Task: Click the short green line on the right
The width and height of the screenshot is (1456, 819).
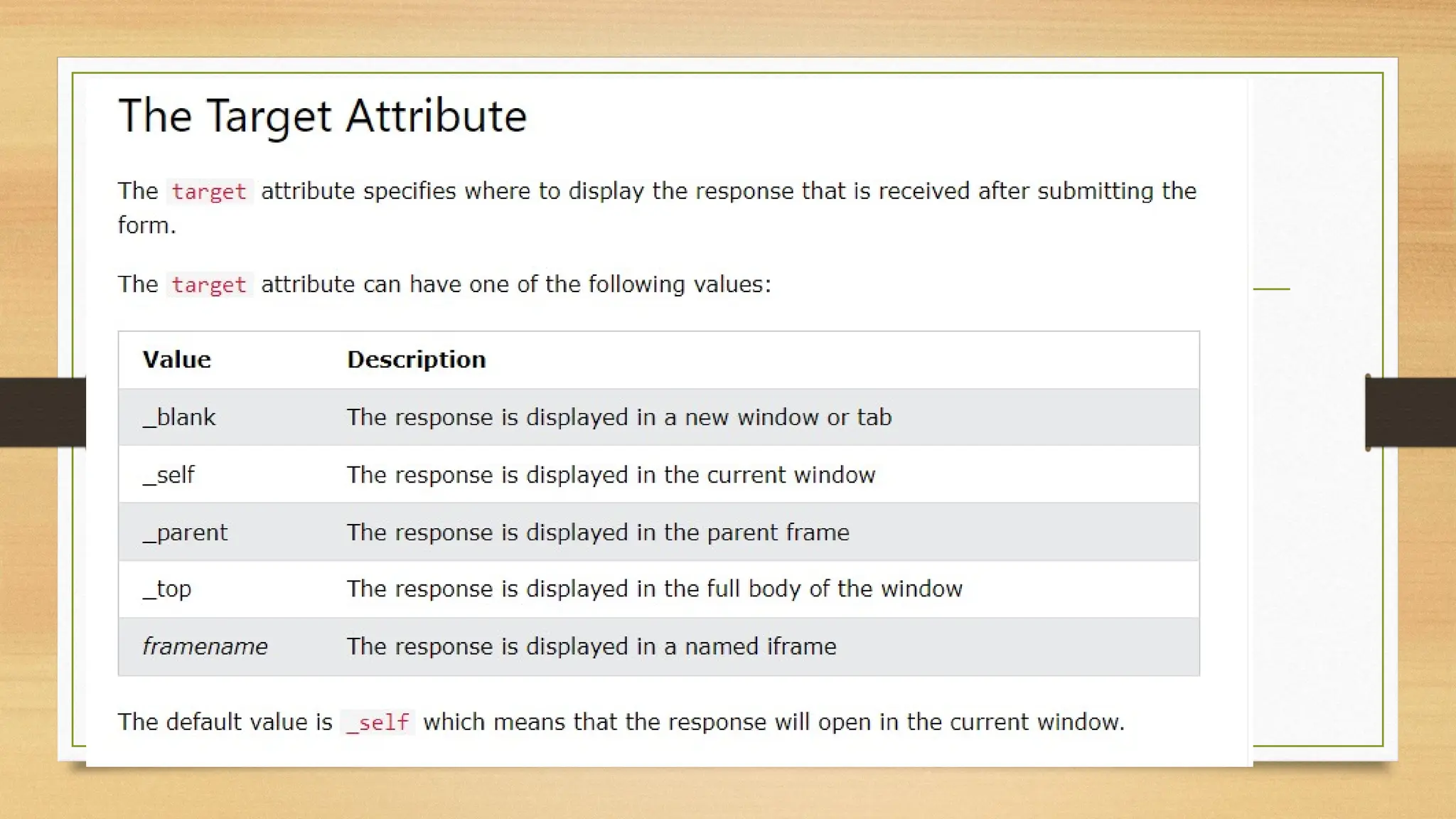Action: pos(1271,289)
